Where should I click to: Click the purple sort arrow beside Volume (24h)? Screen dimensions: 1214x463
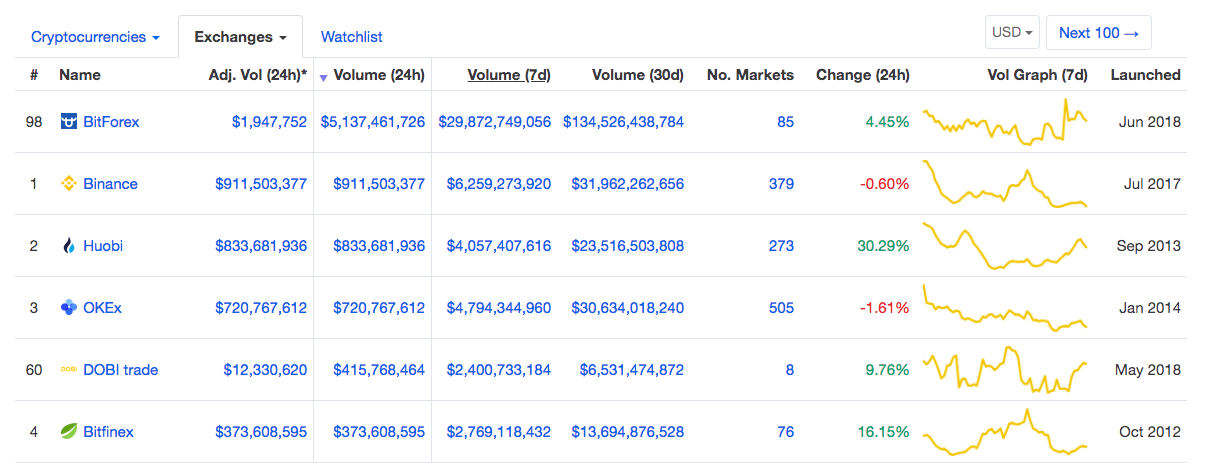click(x=323, y=77)
